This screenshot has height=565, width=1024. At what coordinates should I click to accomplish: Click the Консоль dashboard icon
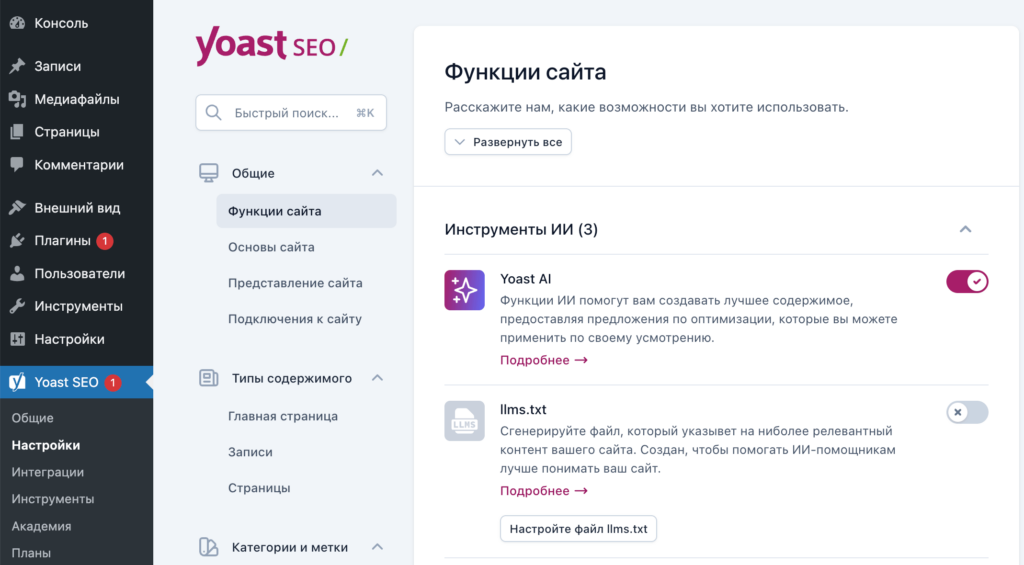[17, 23]
